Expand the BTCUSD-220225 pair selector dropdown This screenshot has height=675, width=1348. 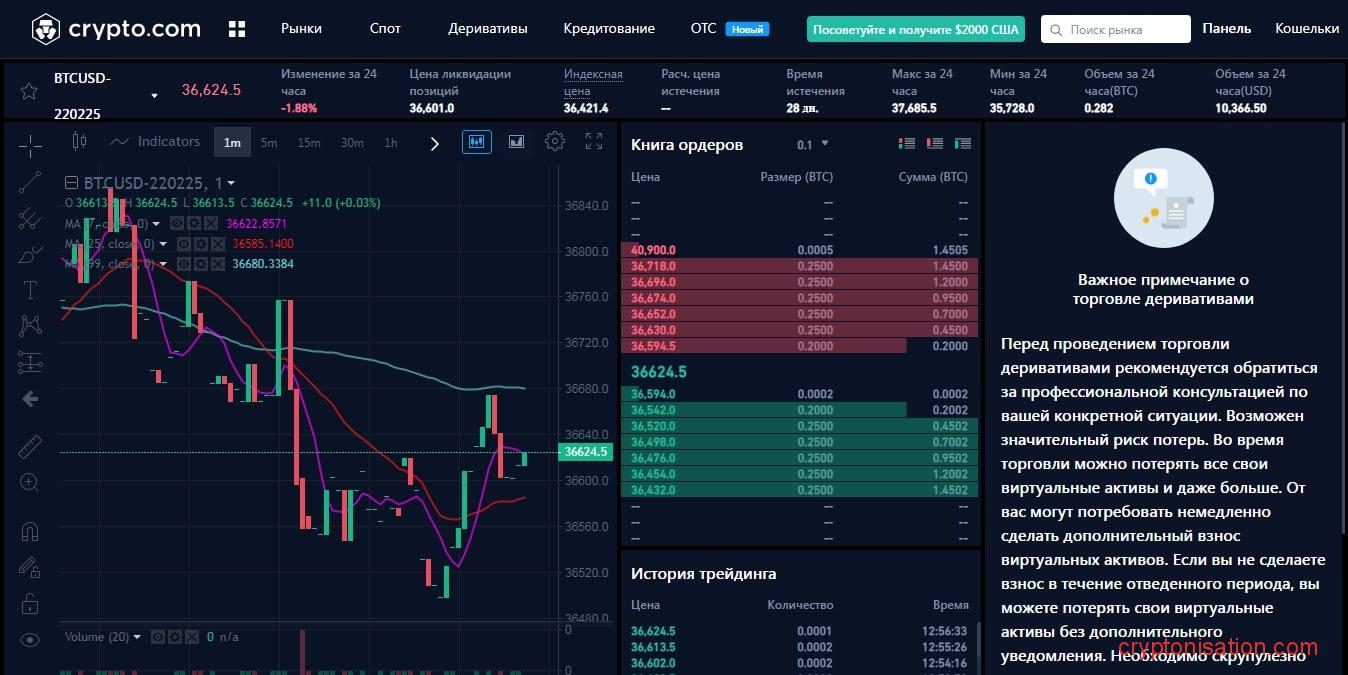[x=154, y=96]
